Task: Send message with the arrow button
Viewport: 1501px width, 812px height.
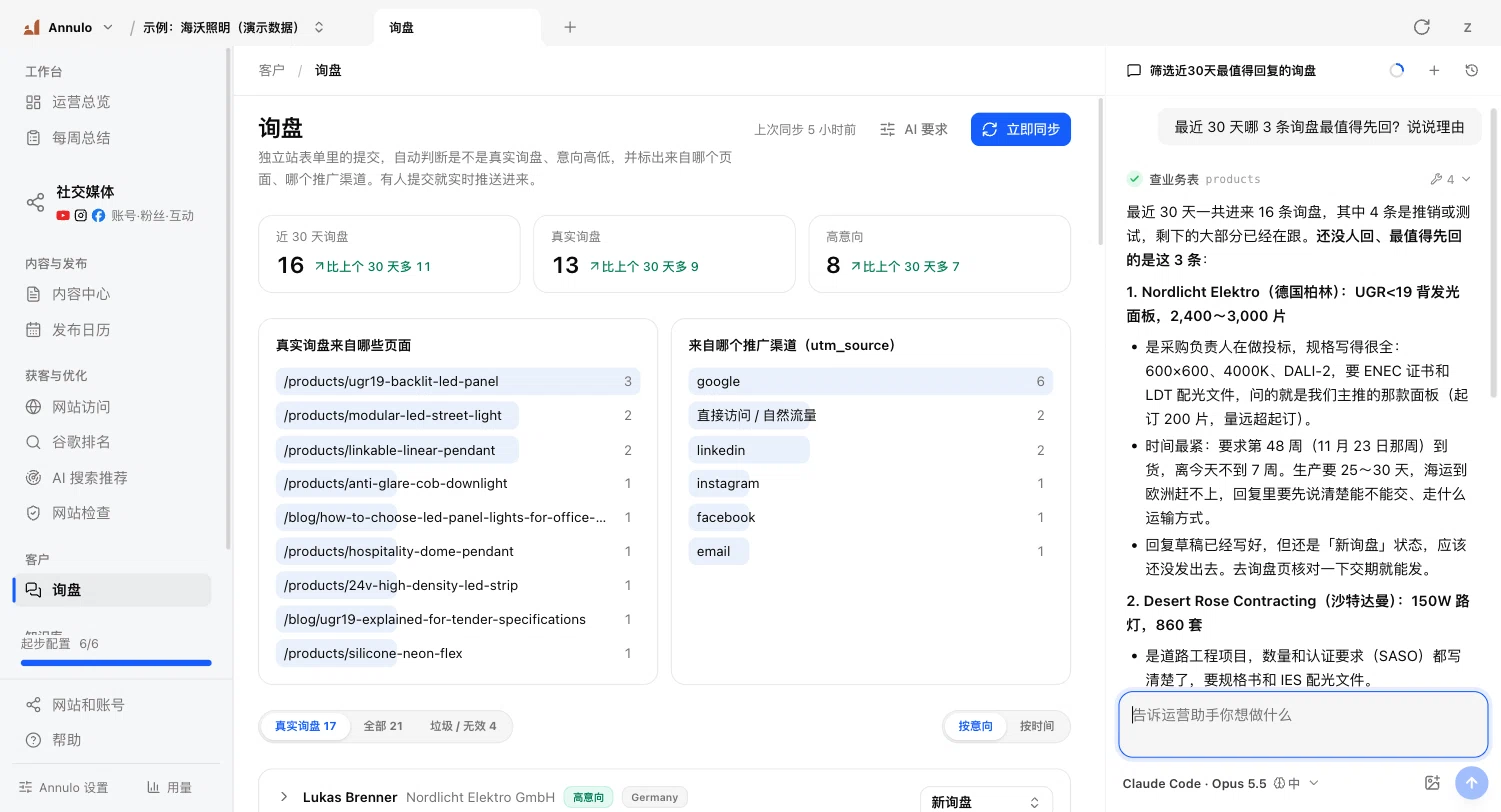Action: click(1471, 783)
